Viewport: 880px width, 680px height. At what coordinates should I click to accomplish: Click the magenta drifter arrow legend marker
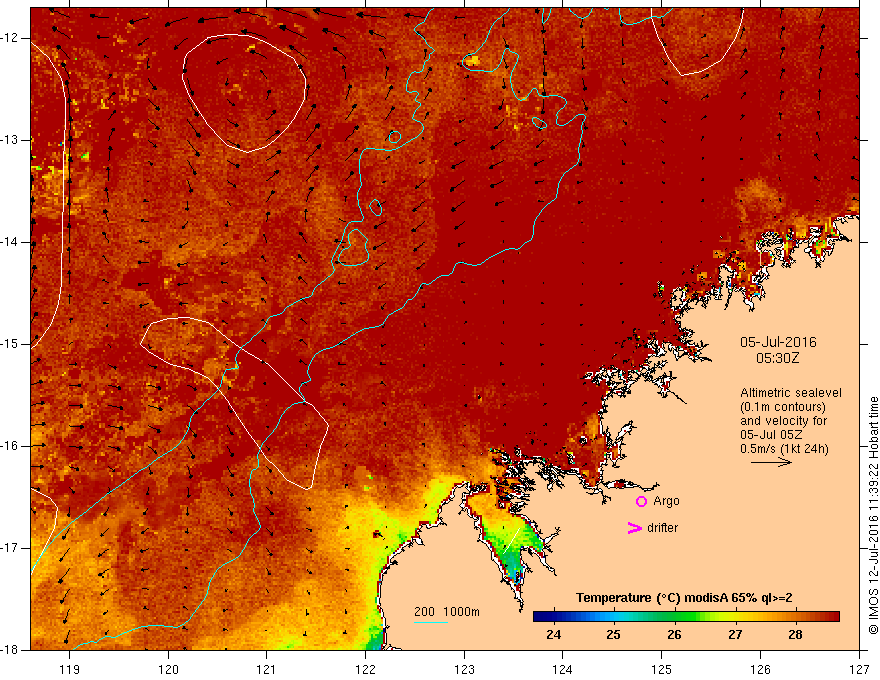[634, 528]
